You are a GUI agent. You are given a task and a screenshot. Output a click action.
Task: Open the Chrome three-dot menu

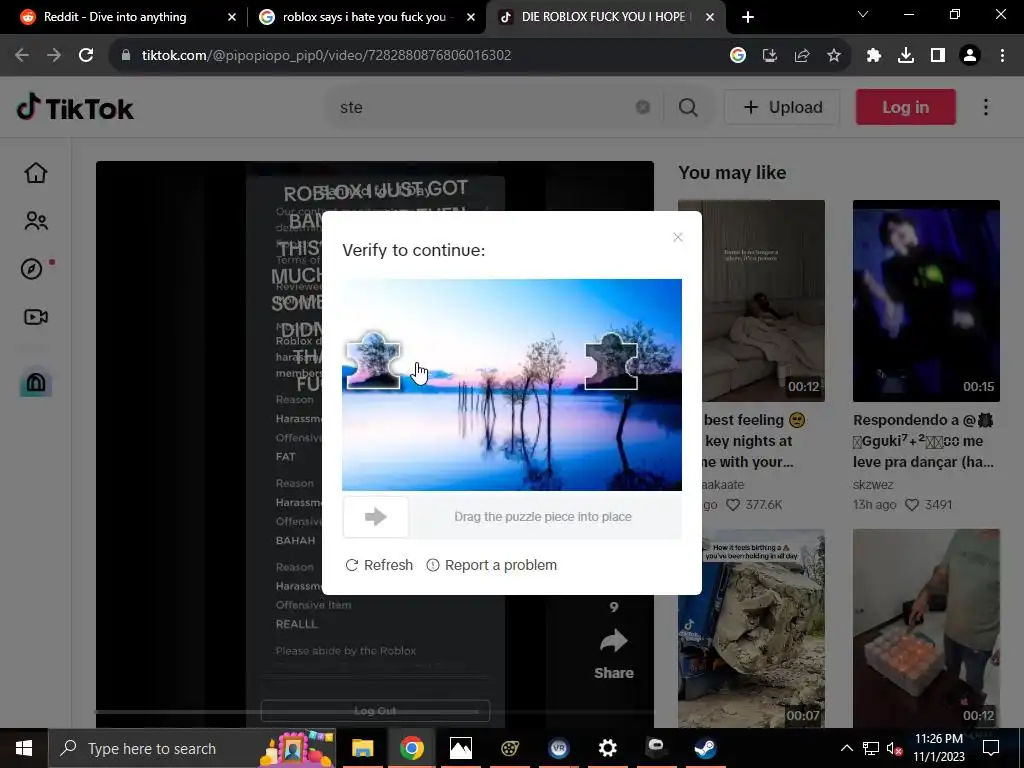(1002, 56)
